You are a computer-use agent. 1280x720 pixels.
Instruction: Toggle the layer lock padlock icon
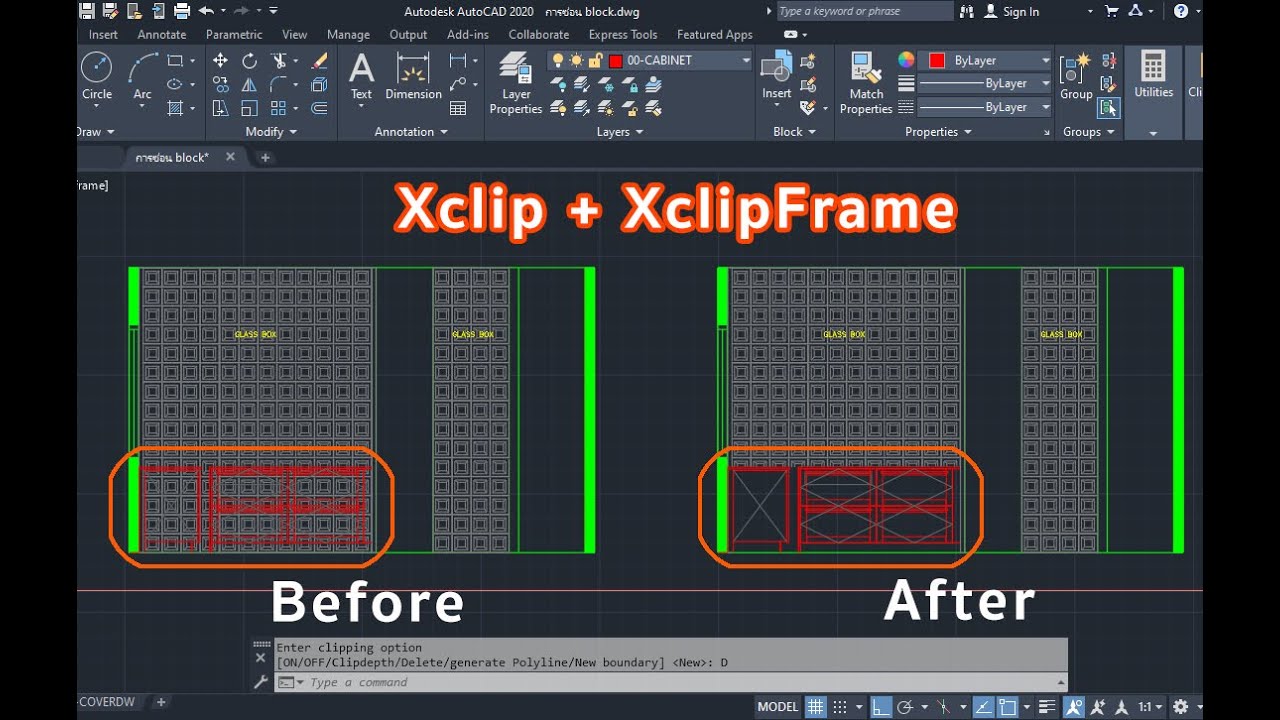(x=595, y=61)
